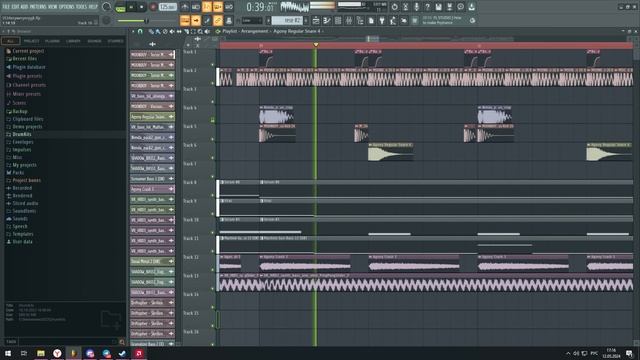Screen dimensions: 640x360
Task: Open the global snap Line dropdown
Action: (x=252, y=20)
